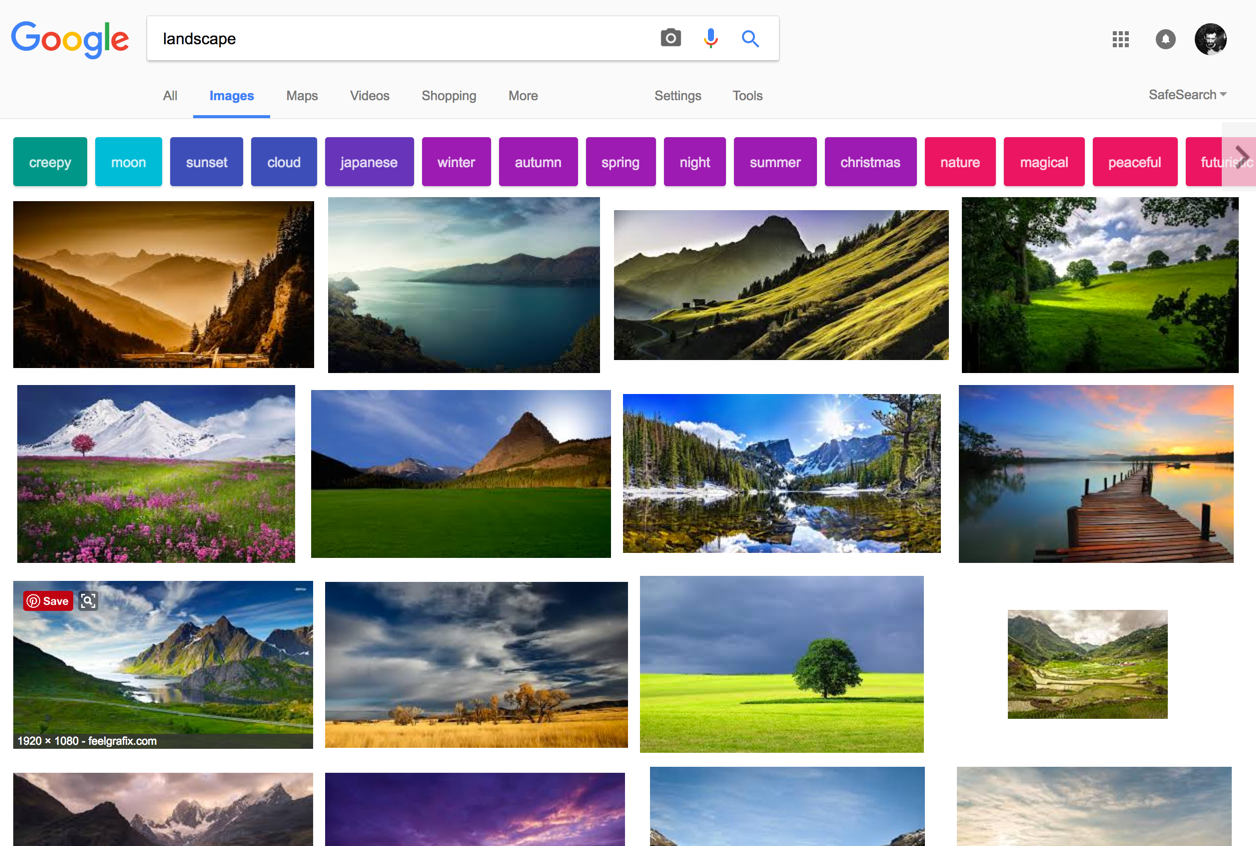
Task: Choose the sunset chip
Action: tap(207, 162)
